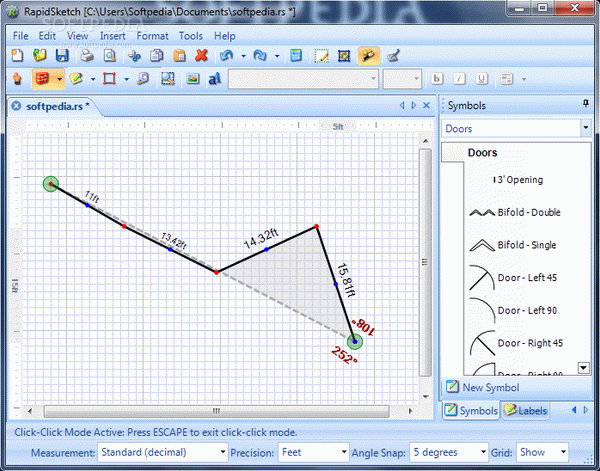This screenshot has height=471, width=600.
Task: Open the Edit menu
Action: pyautogui.click(x=47, y=36)
